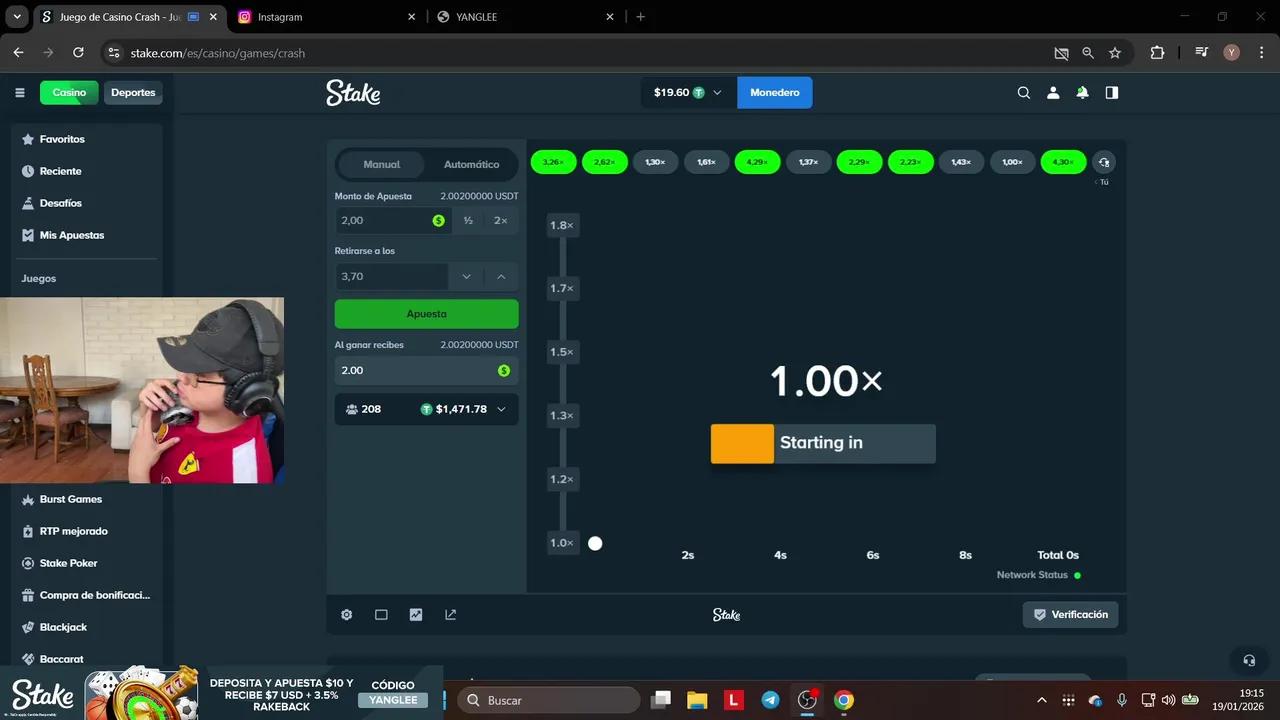
Task: Switch to the Instagram tab
Action: 327,17
